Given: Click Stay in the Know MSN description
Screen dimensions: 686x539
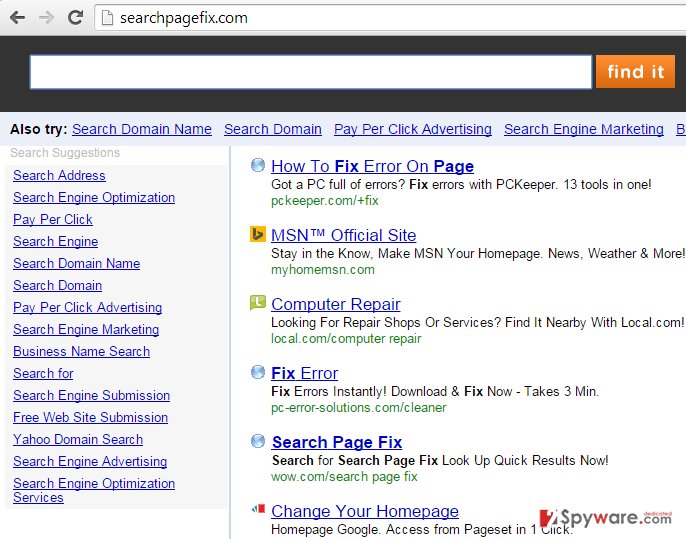Looking at the screenshot, I should coord(478,253).
